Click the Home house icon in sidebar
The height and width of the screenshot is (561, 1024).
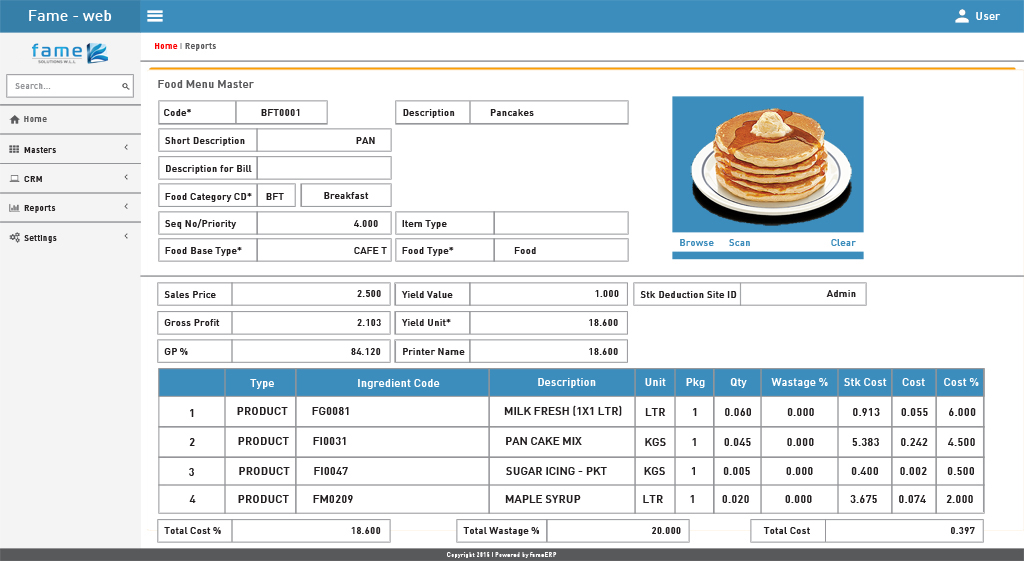pos(14,120)
